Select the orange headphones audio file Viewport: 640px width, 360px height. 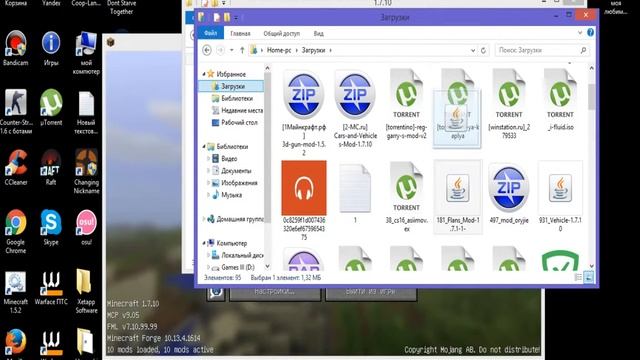pos(304,201)
